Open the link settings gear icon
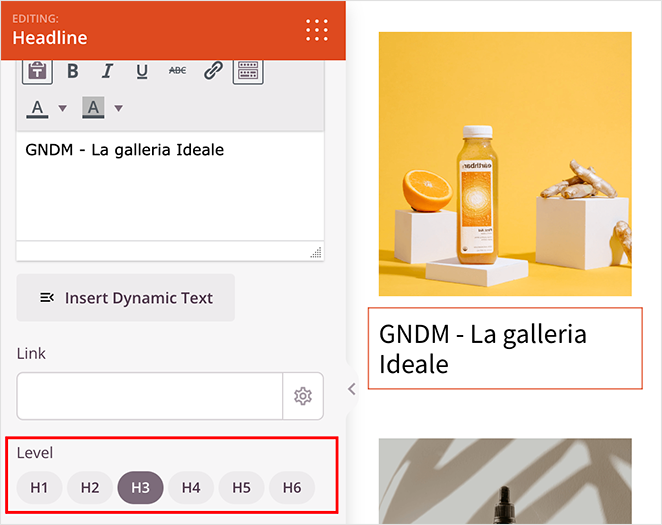 [303, 397]
